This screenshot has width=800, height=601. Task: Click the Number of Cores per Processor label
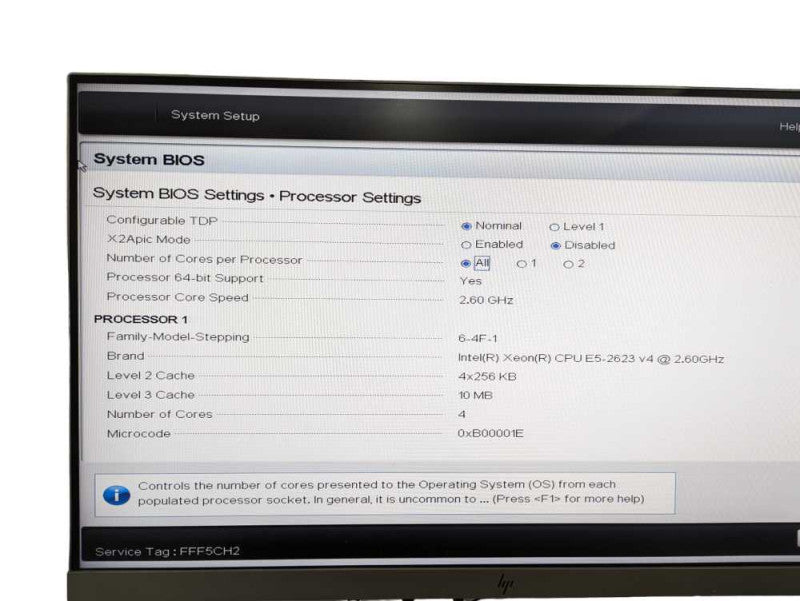tap(204, 259)
